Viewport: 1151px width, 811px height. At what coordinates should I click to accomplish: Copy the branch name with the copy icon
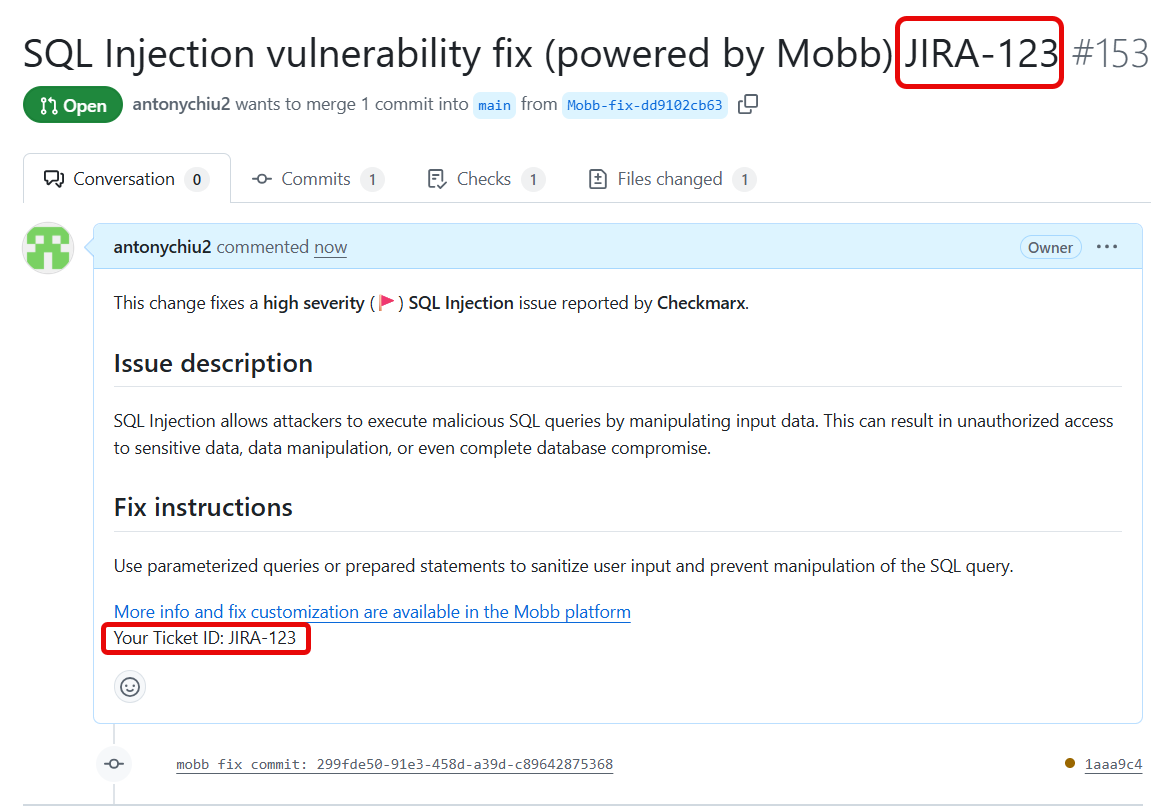[747, 104]
